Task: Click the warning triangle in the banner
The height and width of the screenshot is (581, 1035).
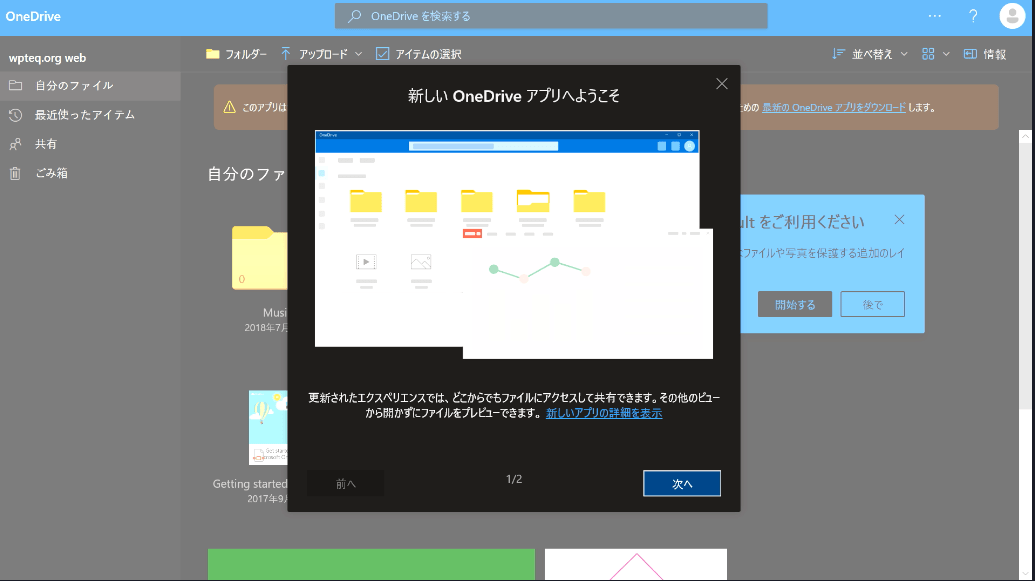Action: point(229,107)
